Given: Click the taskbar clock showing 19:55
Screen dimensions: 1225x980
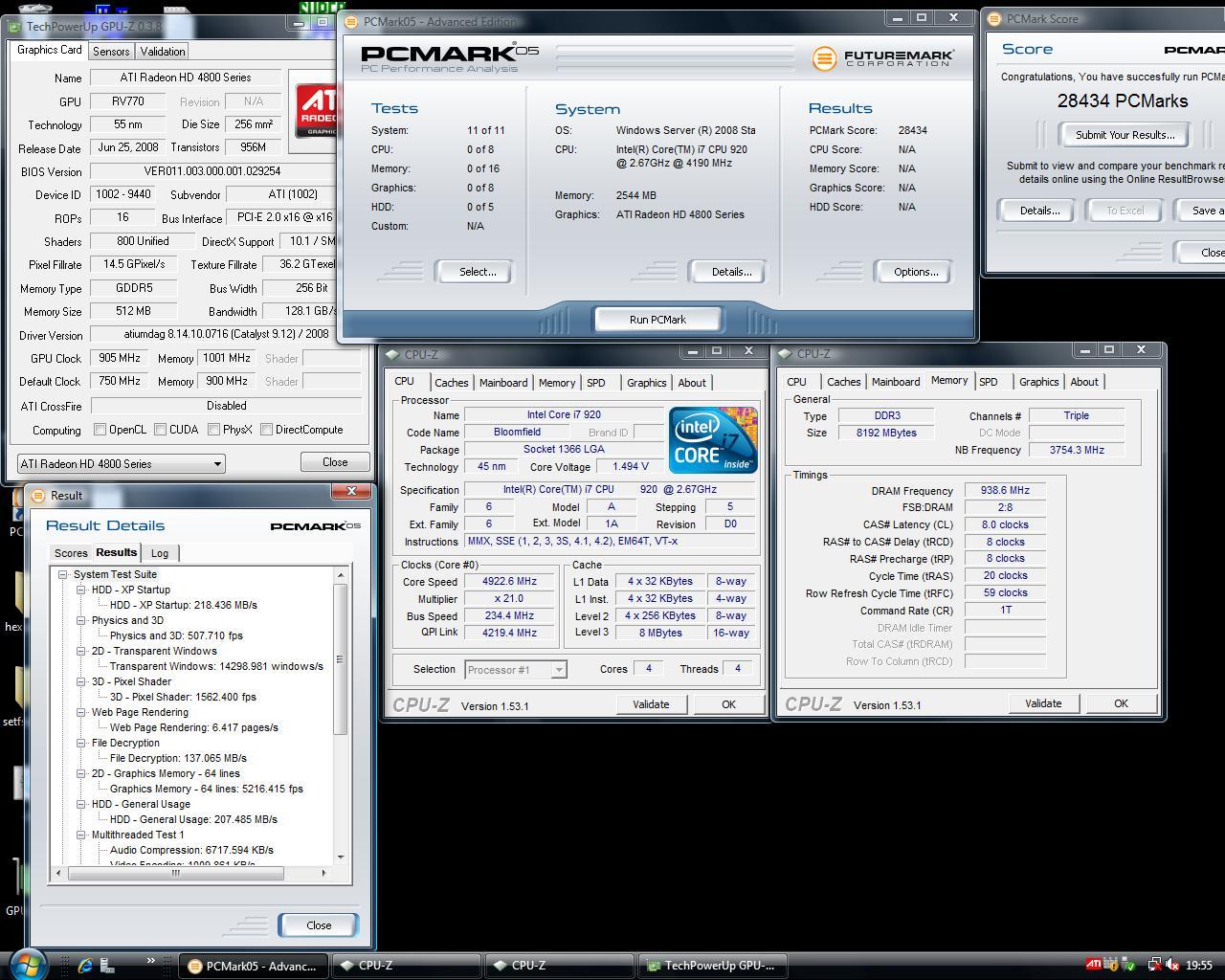Looking at the screenshot, I should coord(1199,966).
